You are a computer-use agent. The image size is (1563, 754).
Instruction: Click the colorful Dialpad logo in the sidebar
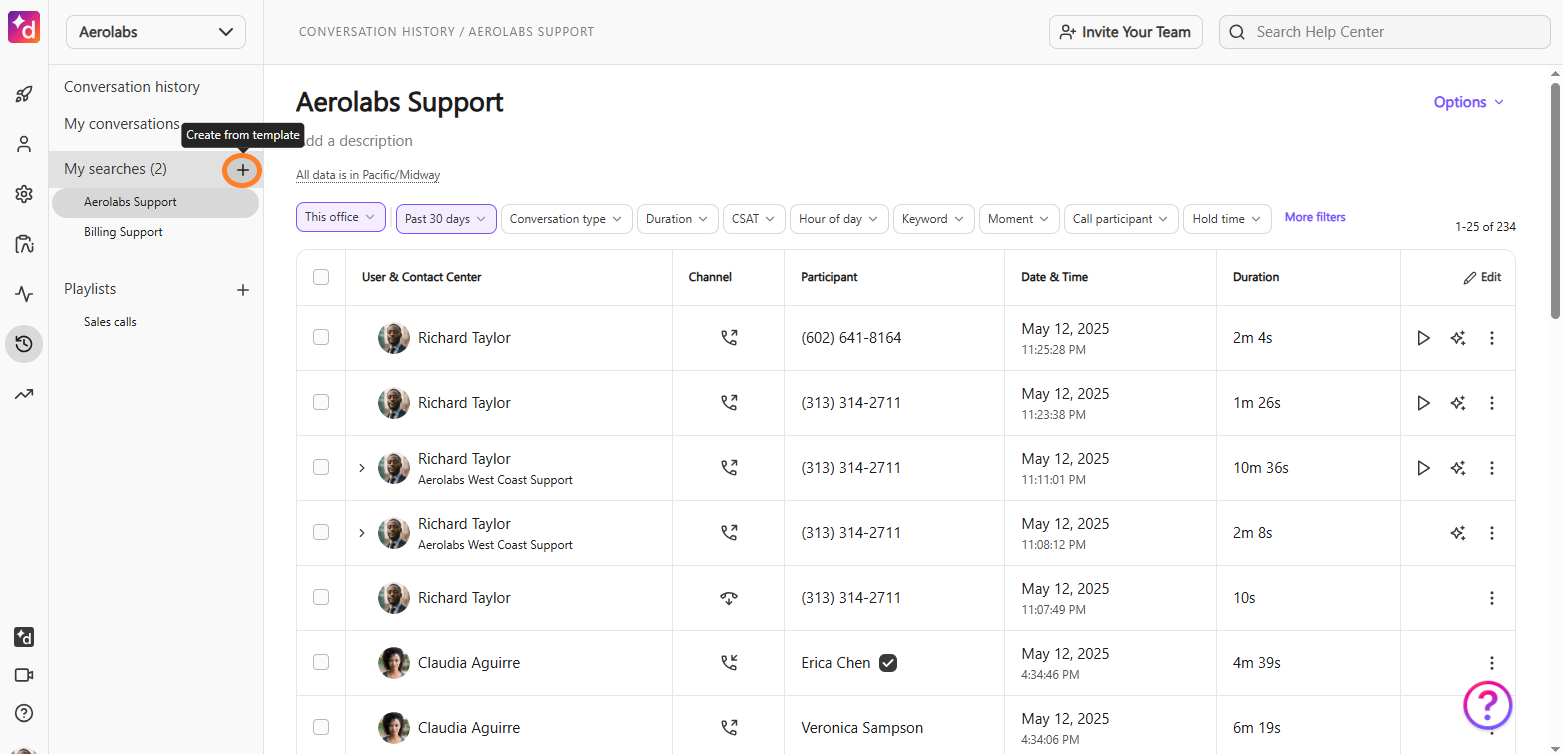coord(24,27)
